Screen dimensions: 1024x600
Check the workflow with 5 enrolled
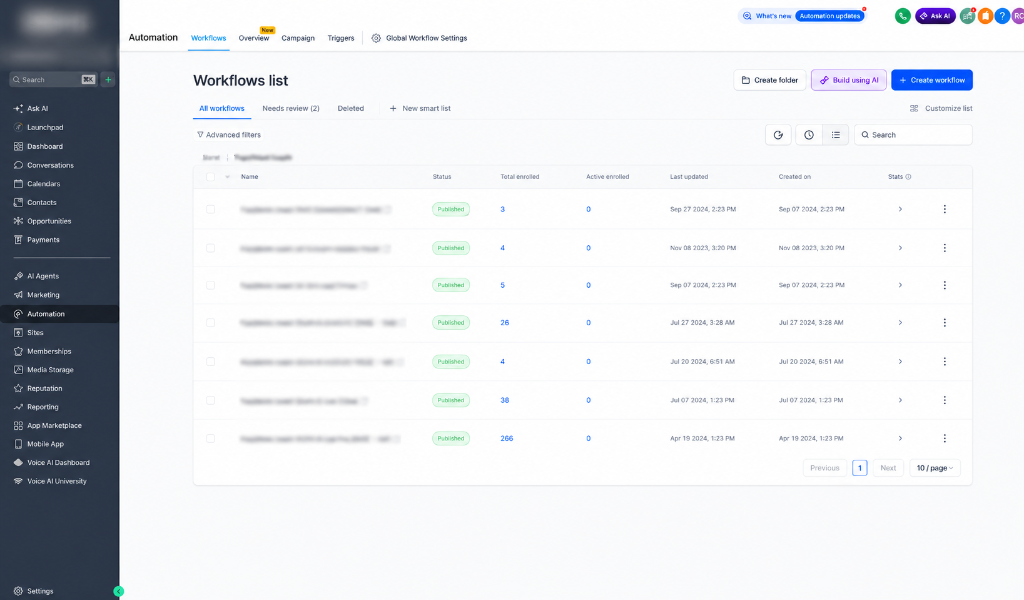pyautogui.click(x=210, y=285)
